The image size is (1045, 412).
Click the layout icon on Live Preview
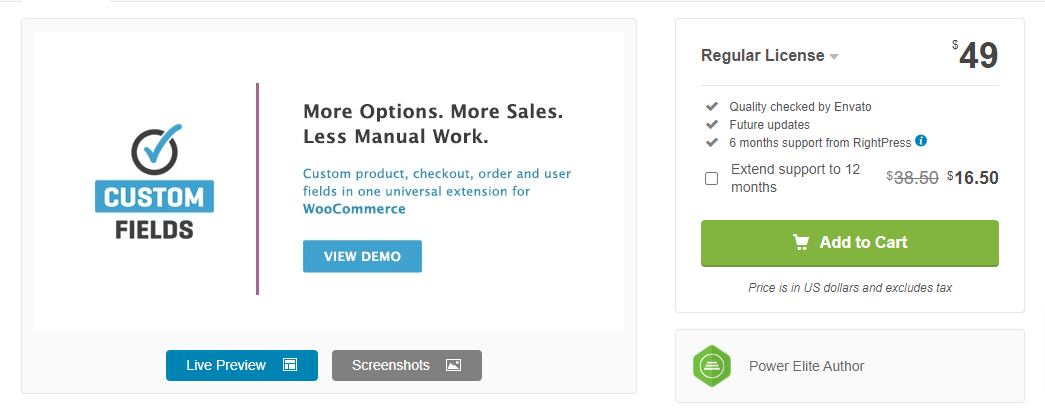[x=290, y=365]
